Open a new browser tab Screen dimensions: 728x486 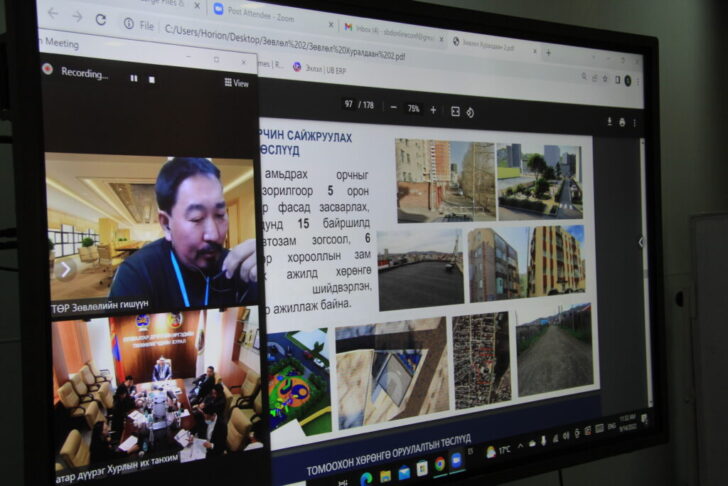tap(547, 52)
